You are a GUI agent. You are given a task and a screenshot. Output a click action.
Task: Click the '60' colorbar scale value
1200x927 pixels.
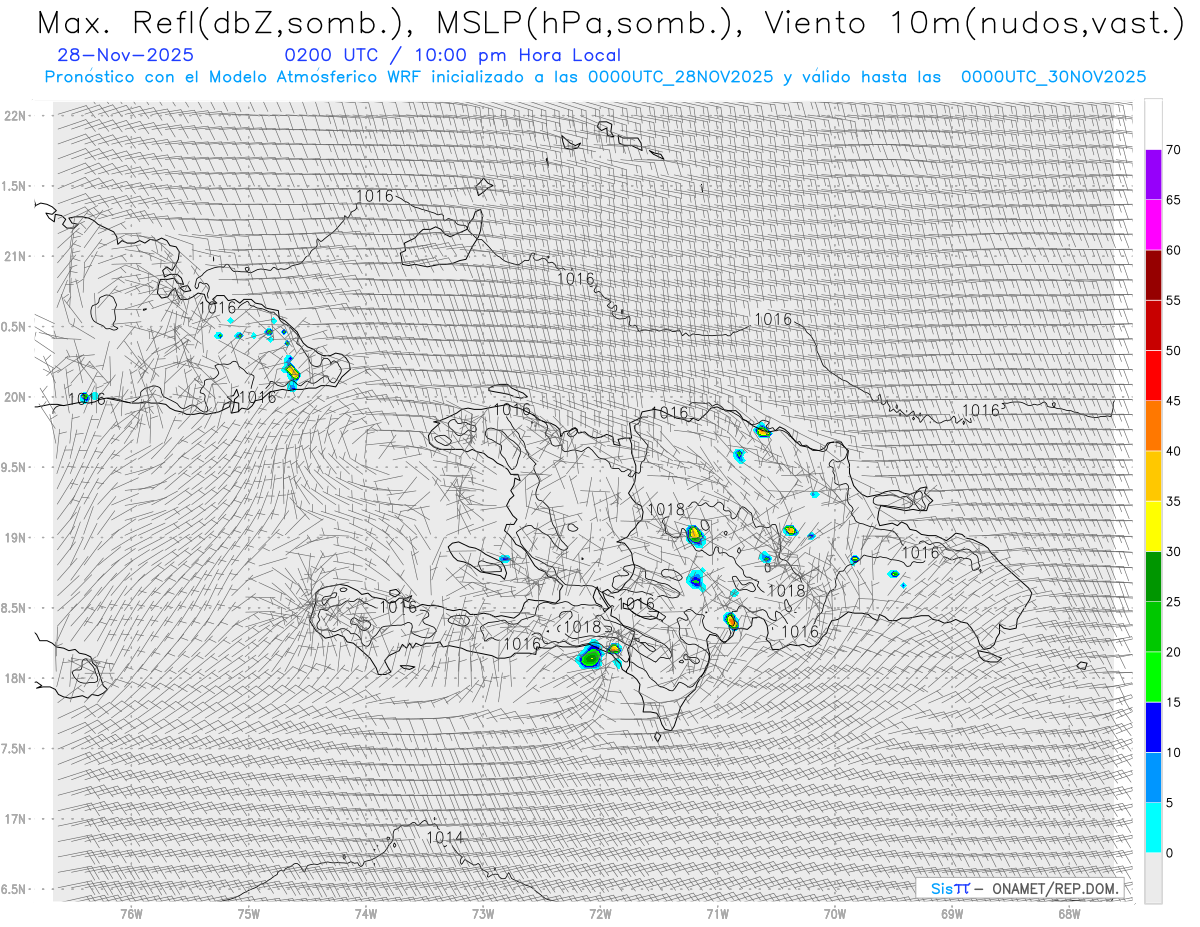click(1174, 250)
